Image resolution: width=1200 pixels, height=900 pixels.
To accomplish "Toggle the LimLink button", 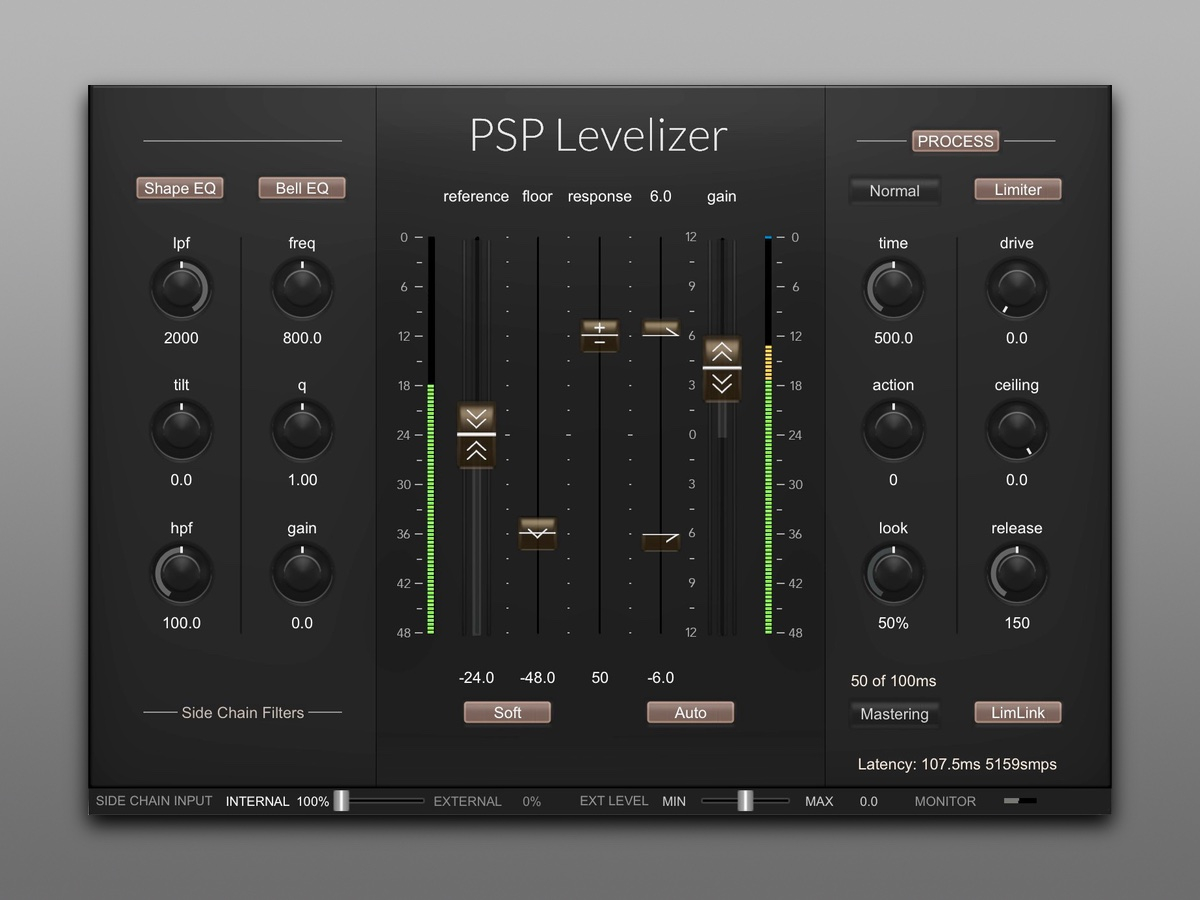I will point(1018,712).
